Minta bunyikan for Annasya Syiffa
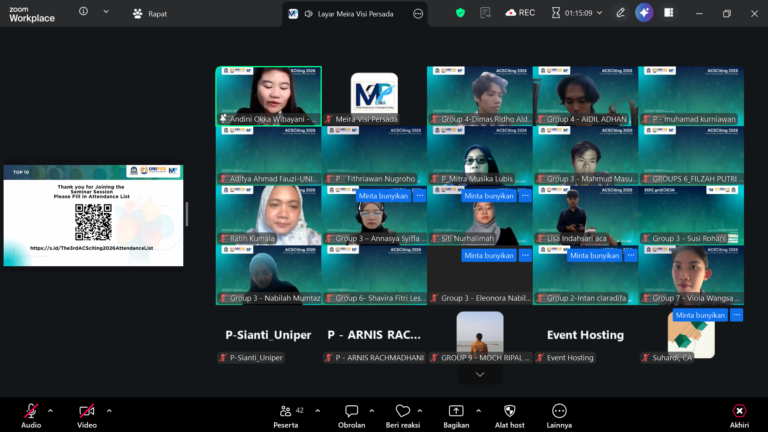This screenshot has width=768, height=432. point(383,196)
